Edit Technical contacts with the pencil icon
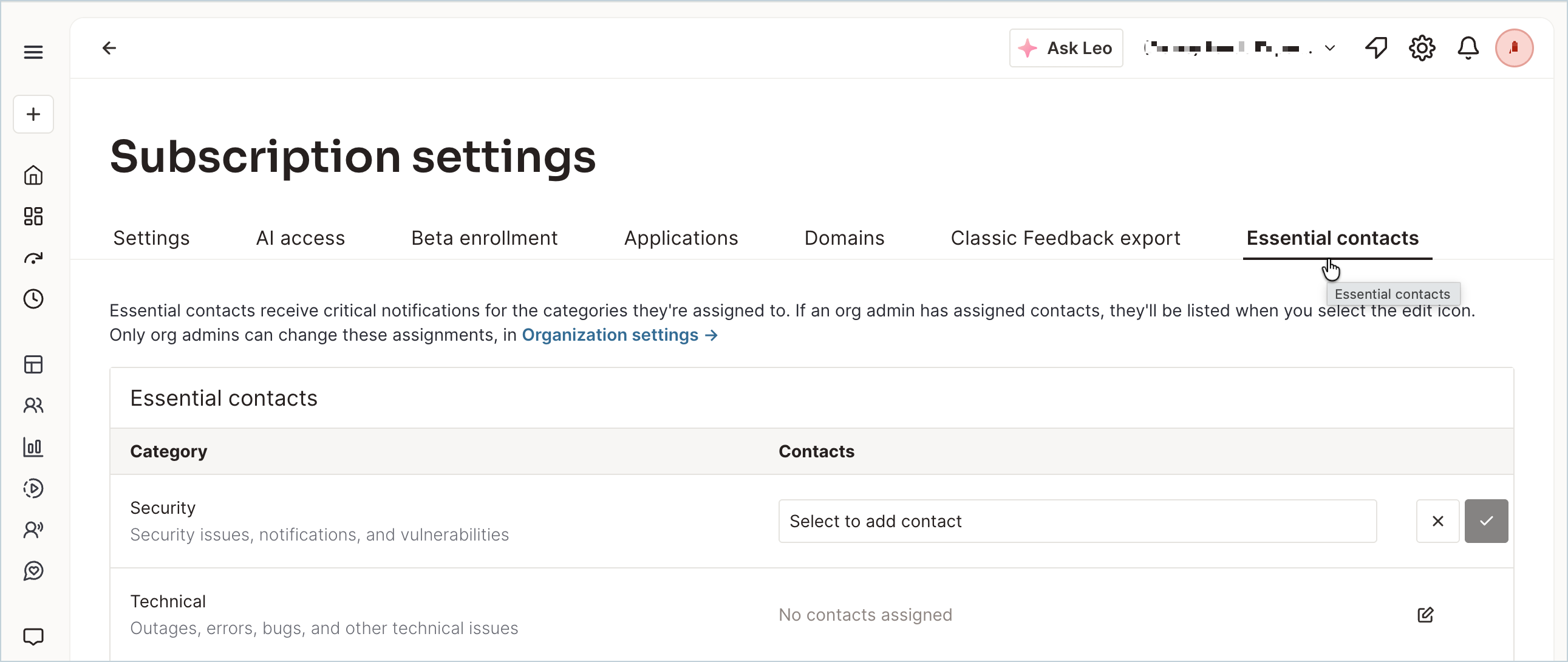The height and width of the screenshot is (662, 1568). pos(1425,615)
